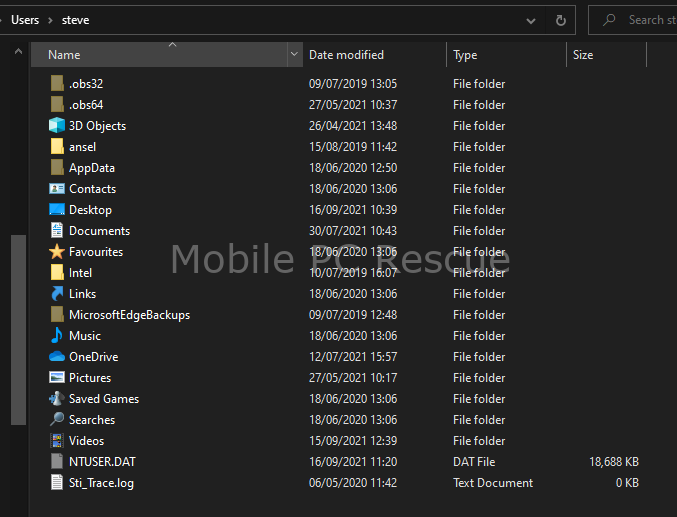The width and height of the screenshot is (677, 517).
Task: Select the Favourites star icon
Action: pyautogui.click(x=57, y=251)
